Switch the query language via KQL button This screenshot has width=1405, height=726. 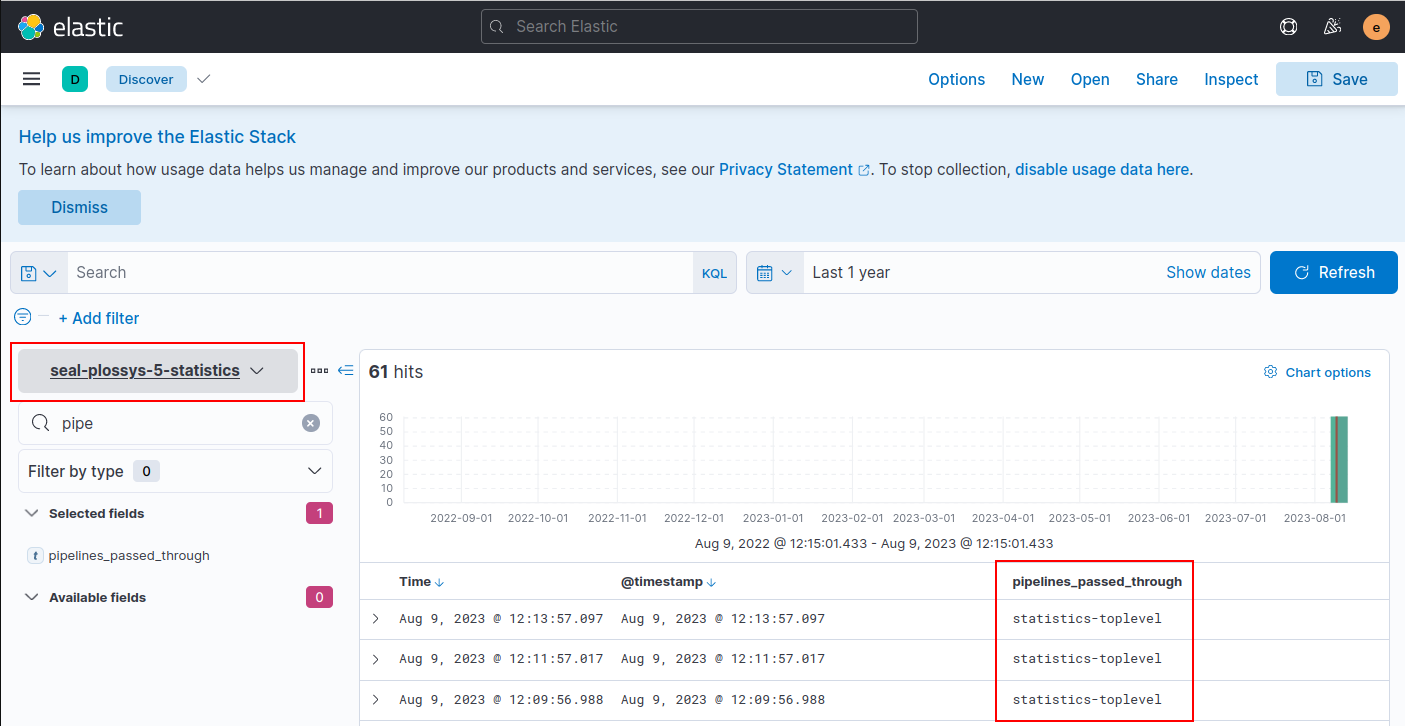pyautogui.click(x=714, y=272)
